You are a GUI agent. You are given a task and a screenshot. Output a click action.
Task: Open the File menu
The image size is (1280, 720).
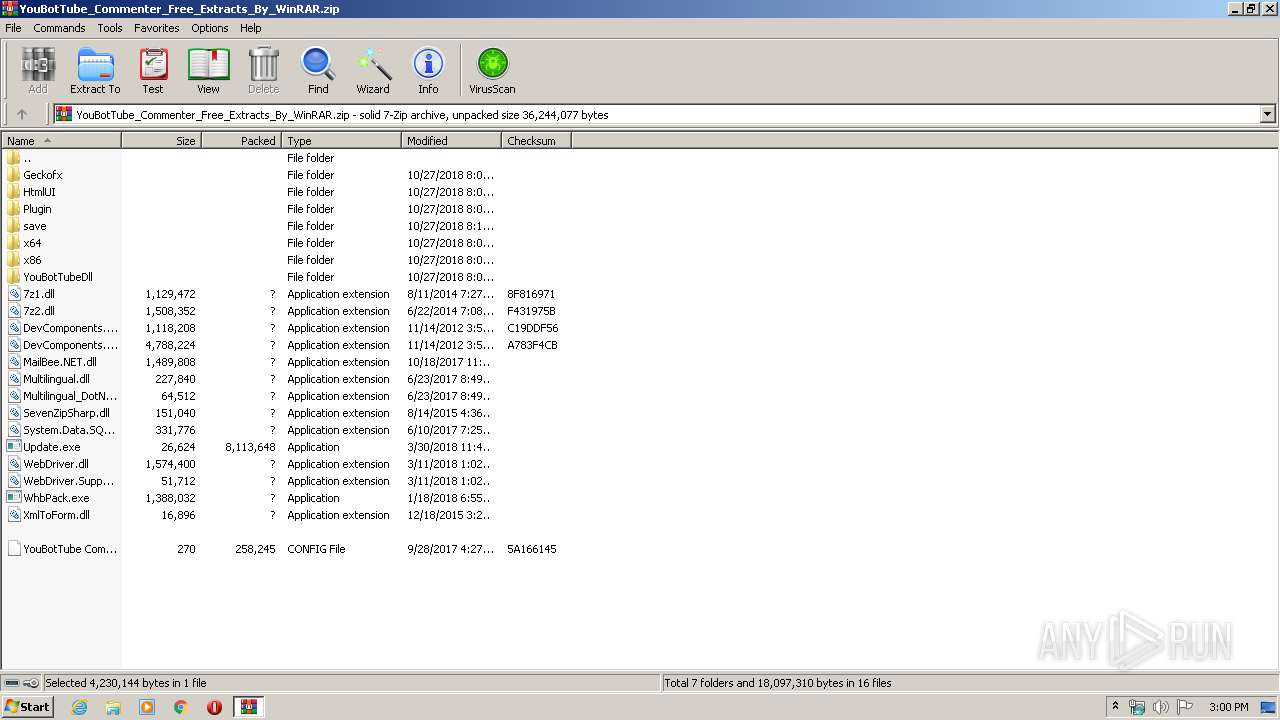(x=13, y=28)
